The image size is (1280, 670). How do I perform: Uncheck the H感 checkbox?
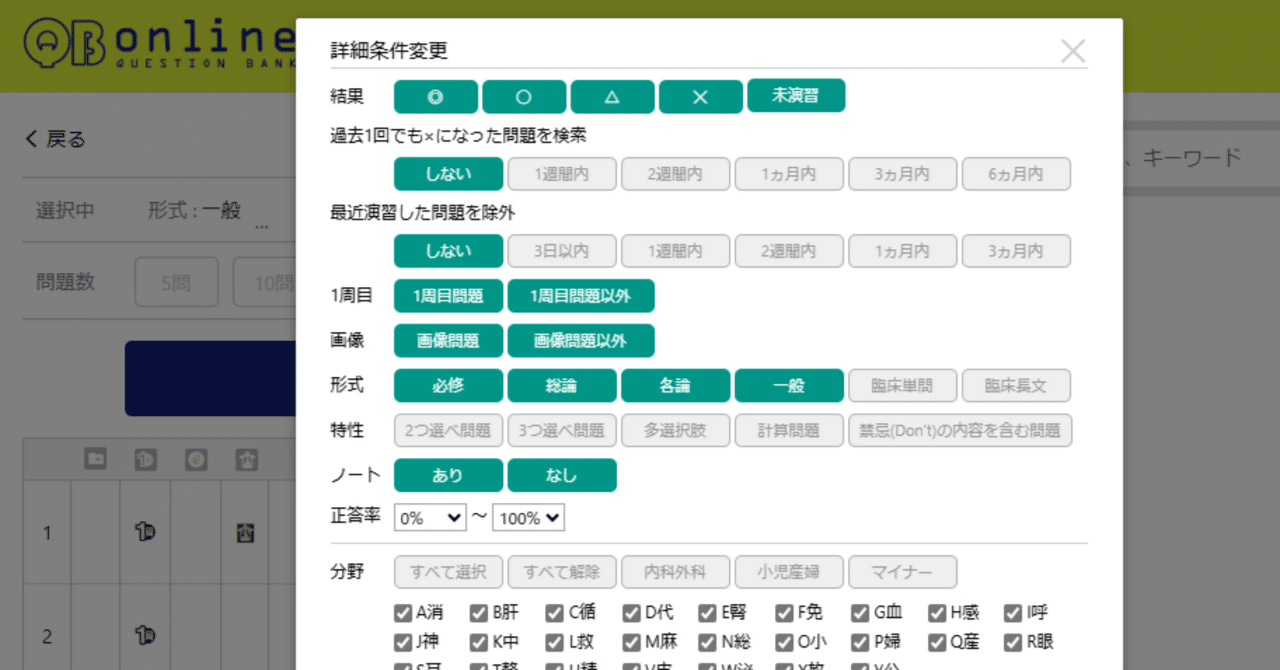point(937,613)
